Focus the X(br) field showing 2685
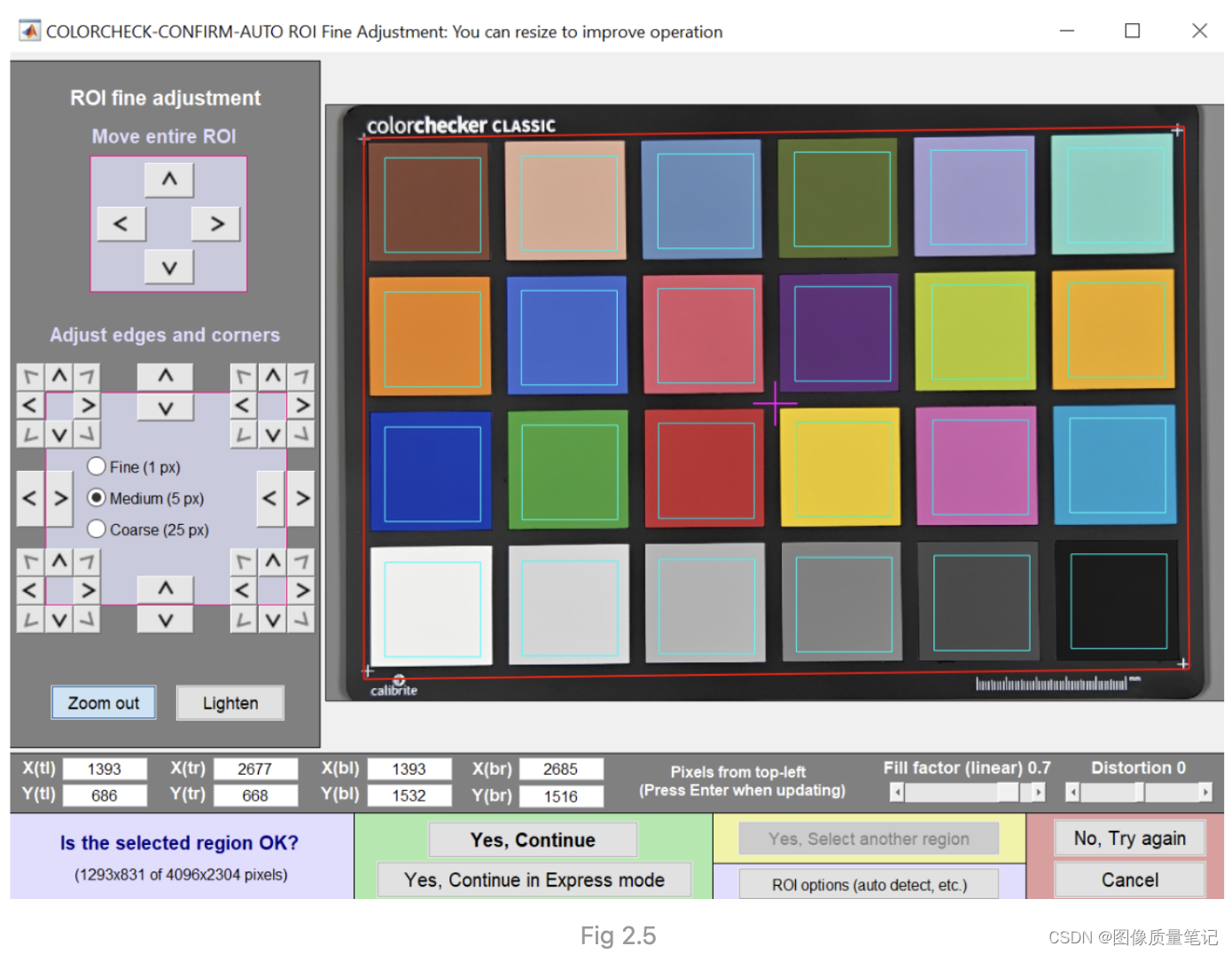This screenshot has height=954, width=1232. click(x=561, y=769)
